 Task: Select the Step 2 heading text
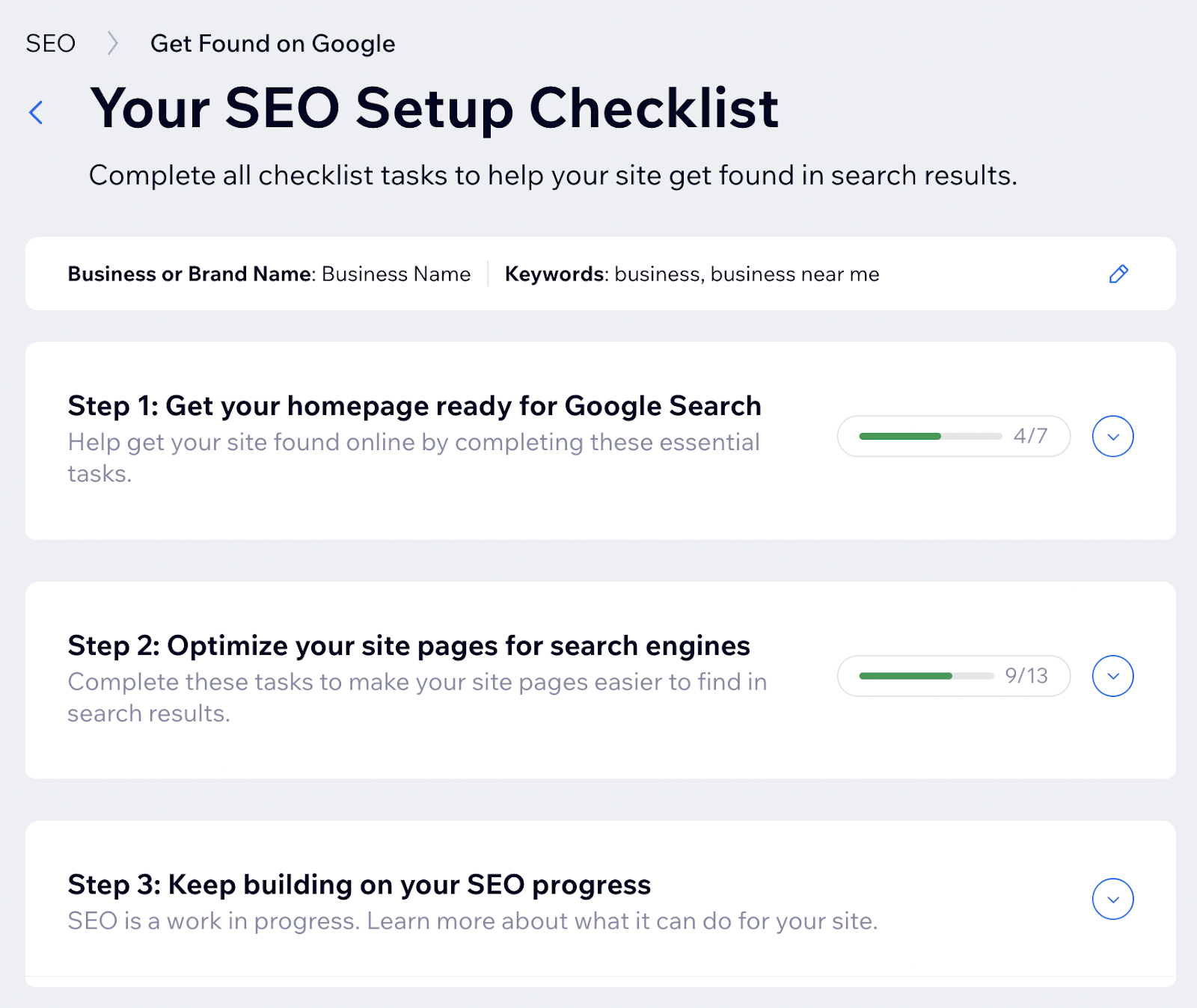(x=409, y=645)
